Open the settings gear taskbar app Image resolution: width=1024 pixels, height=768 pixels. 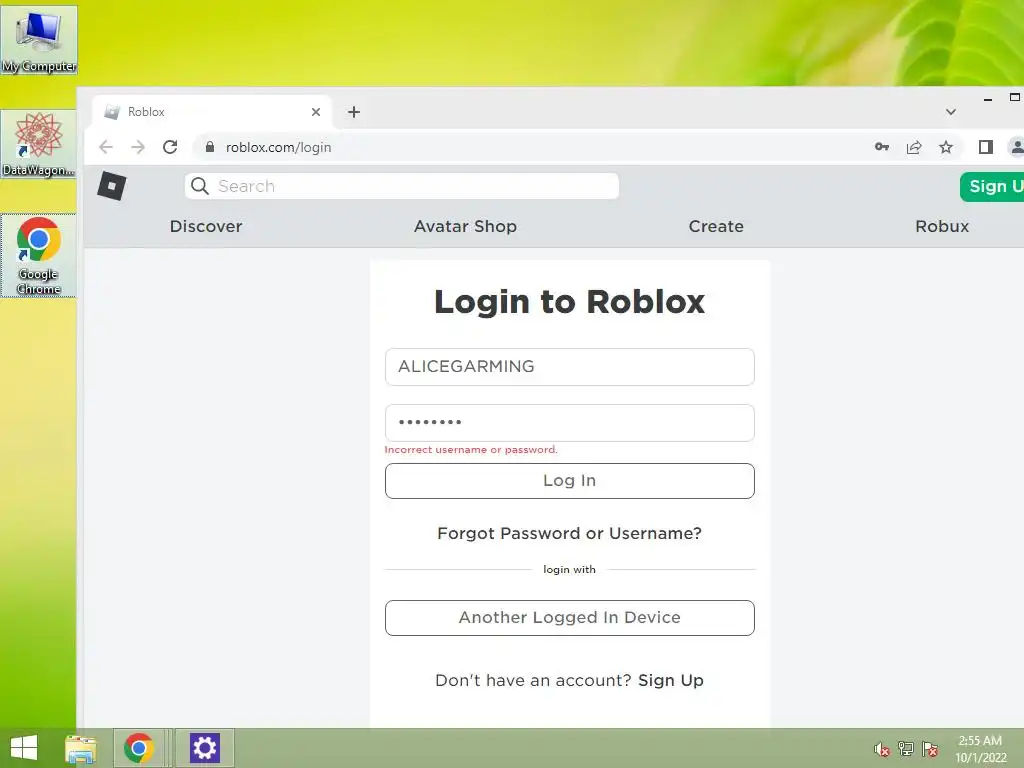pos(204,748)
